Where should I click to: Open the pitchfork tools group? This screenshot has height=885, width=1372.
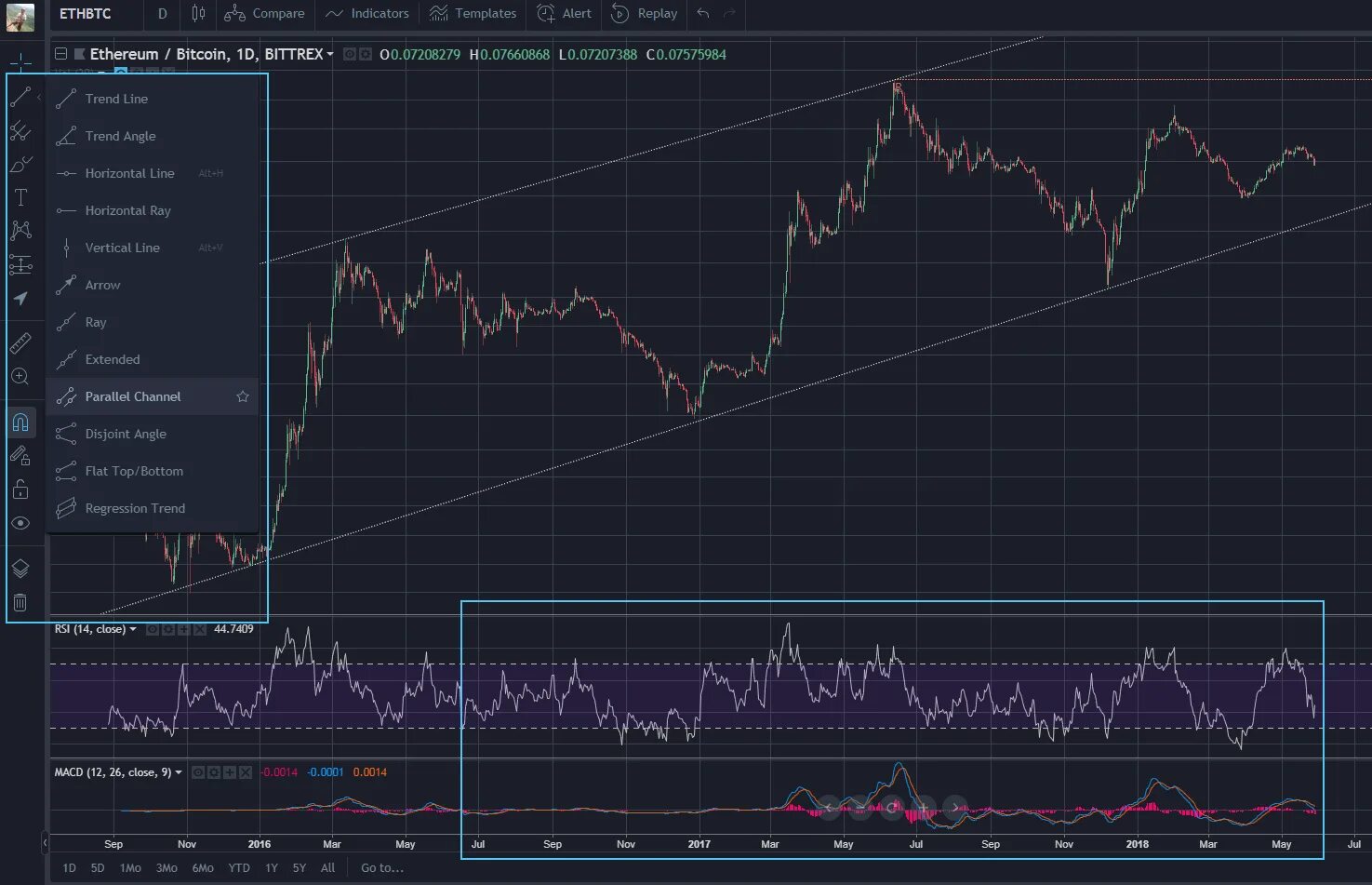tap(20, 131)
